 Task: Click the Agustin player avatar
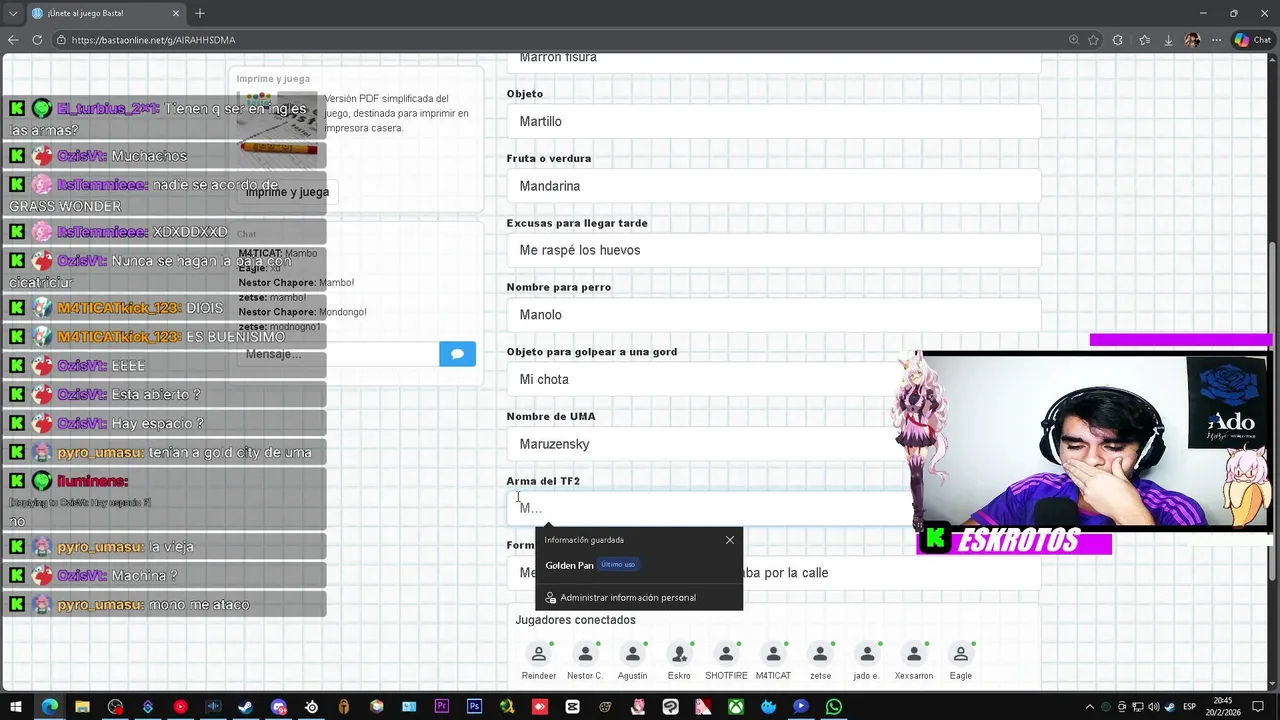pyautogui.click(x=632, y=654)
